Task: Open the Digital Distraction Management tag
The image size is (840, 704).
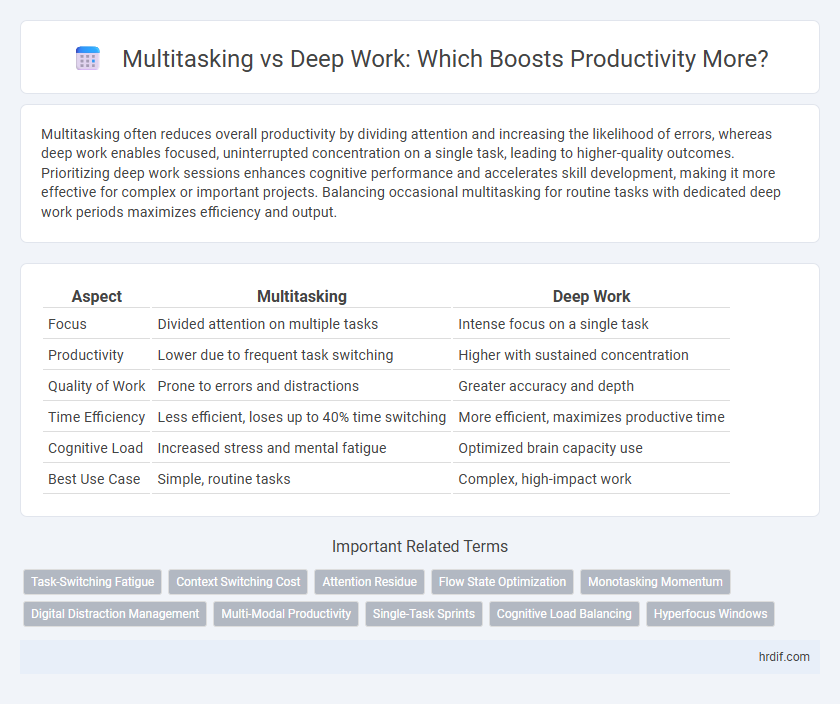Action: click(x=115, y=614)
